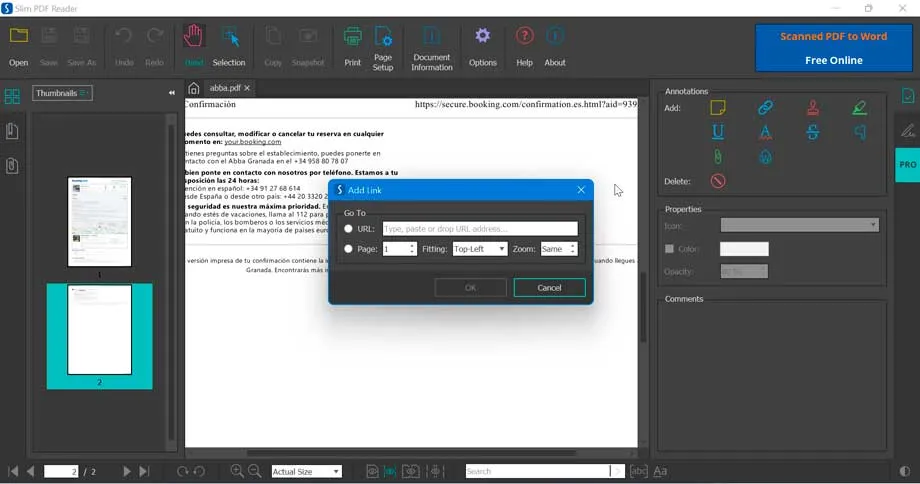
Task: Open the Print dialog from toolbar
Action: coord(352,46)
